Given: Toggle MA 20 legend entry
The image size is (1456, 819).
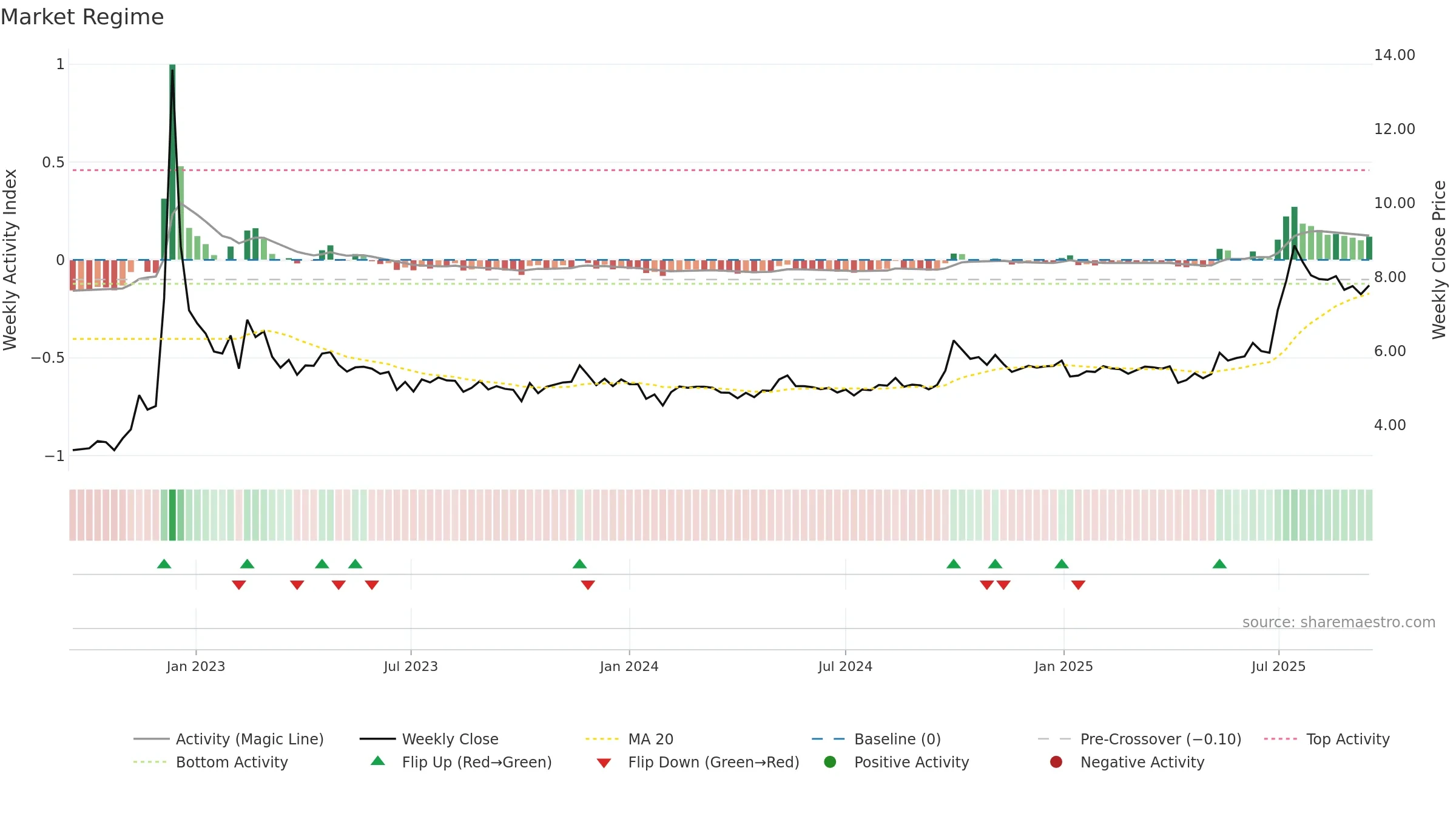Looking at the screenshot, I should tap(629, 739).
